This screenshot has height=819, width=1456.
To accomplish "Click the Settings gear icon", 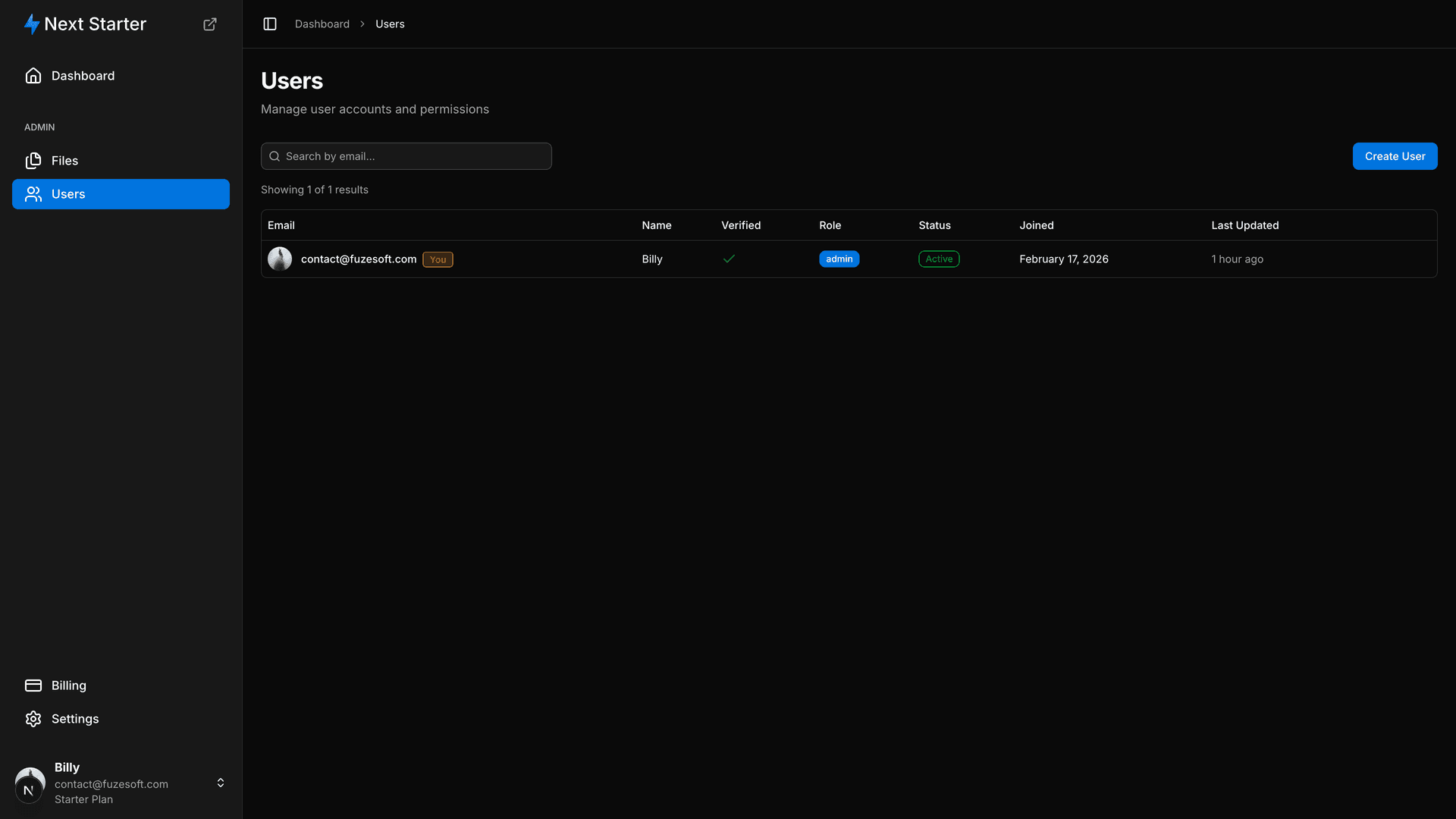I will pos(33,719).
